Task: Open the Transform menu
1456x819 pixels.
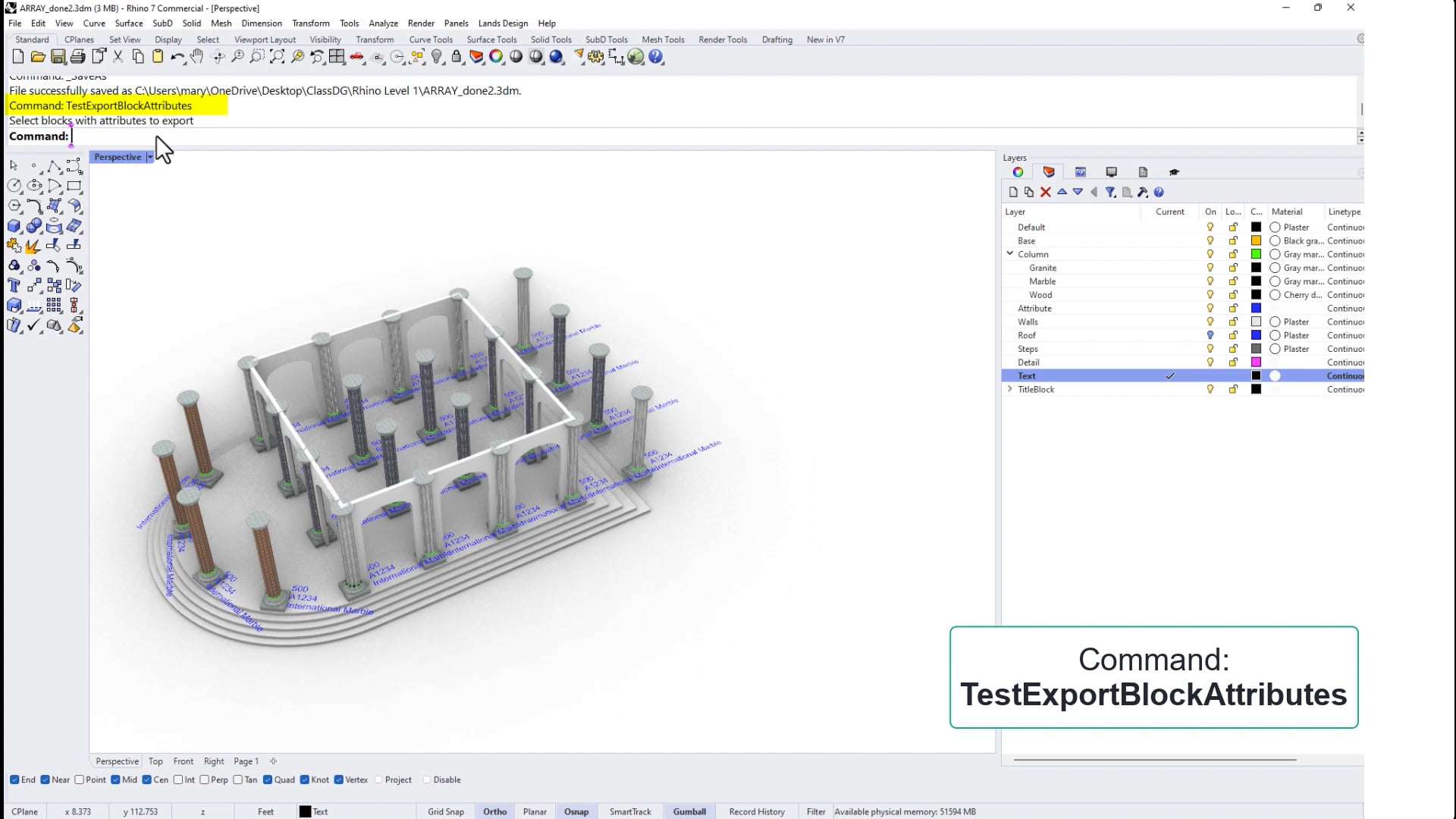Action: (x=311, y=24)
